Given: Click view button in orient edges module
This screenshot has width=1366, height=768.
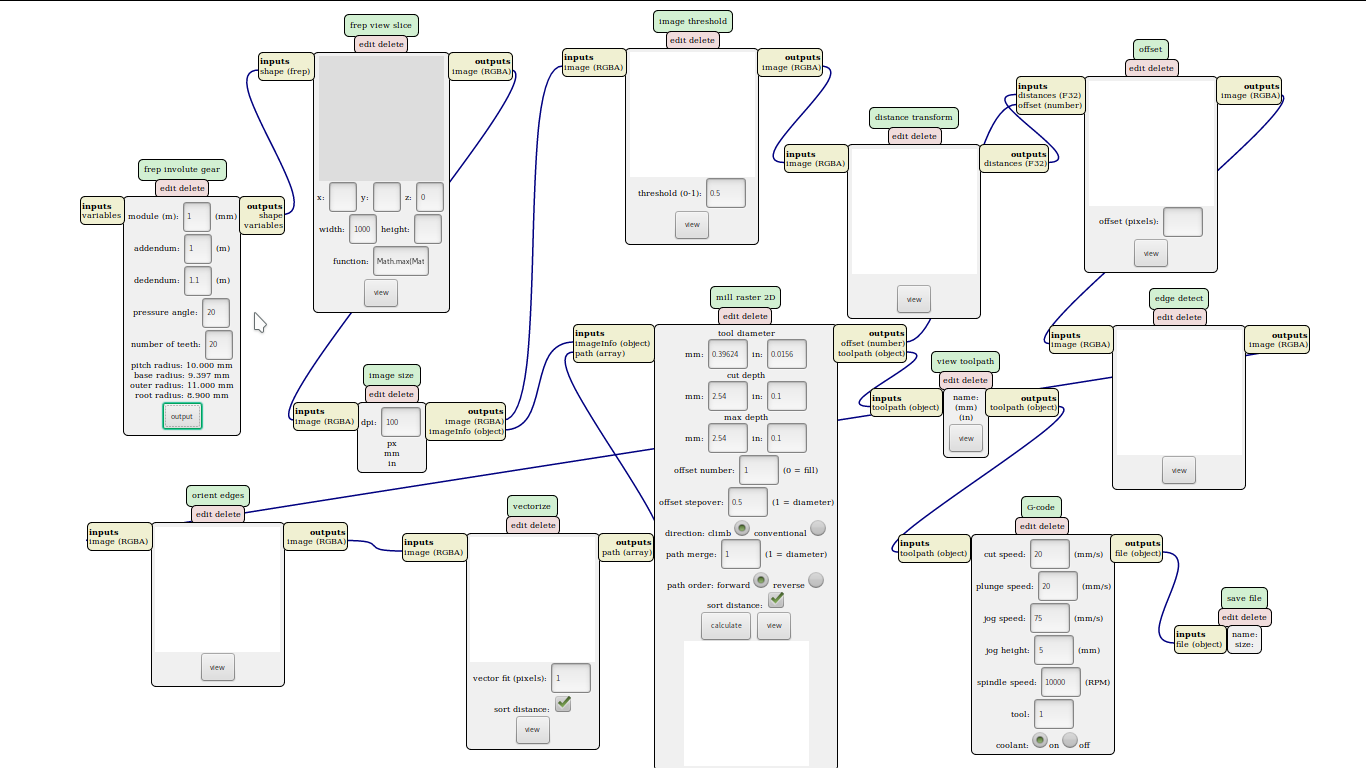Looking at the screenshot, I should [x=218, y=667].
